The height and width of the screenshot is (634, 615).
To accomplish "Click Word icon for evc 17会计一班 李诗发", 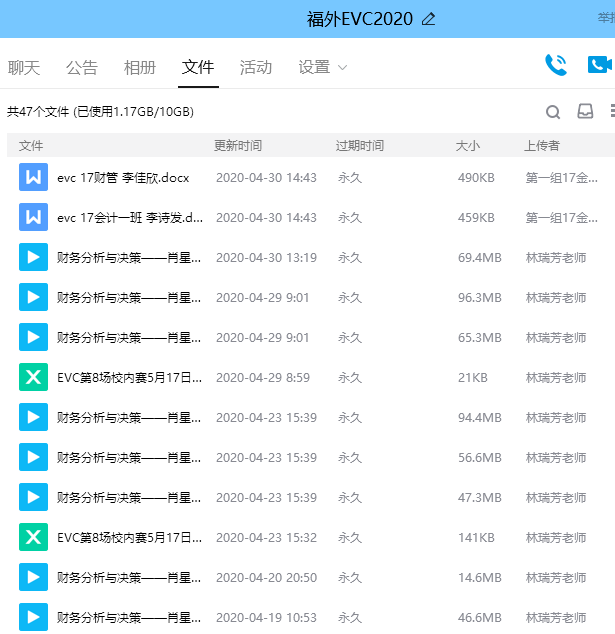I will pyautogui.click(x=34, y=217).
